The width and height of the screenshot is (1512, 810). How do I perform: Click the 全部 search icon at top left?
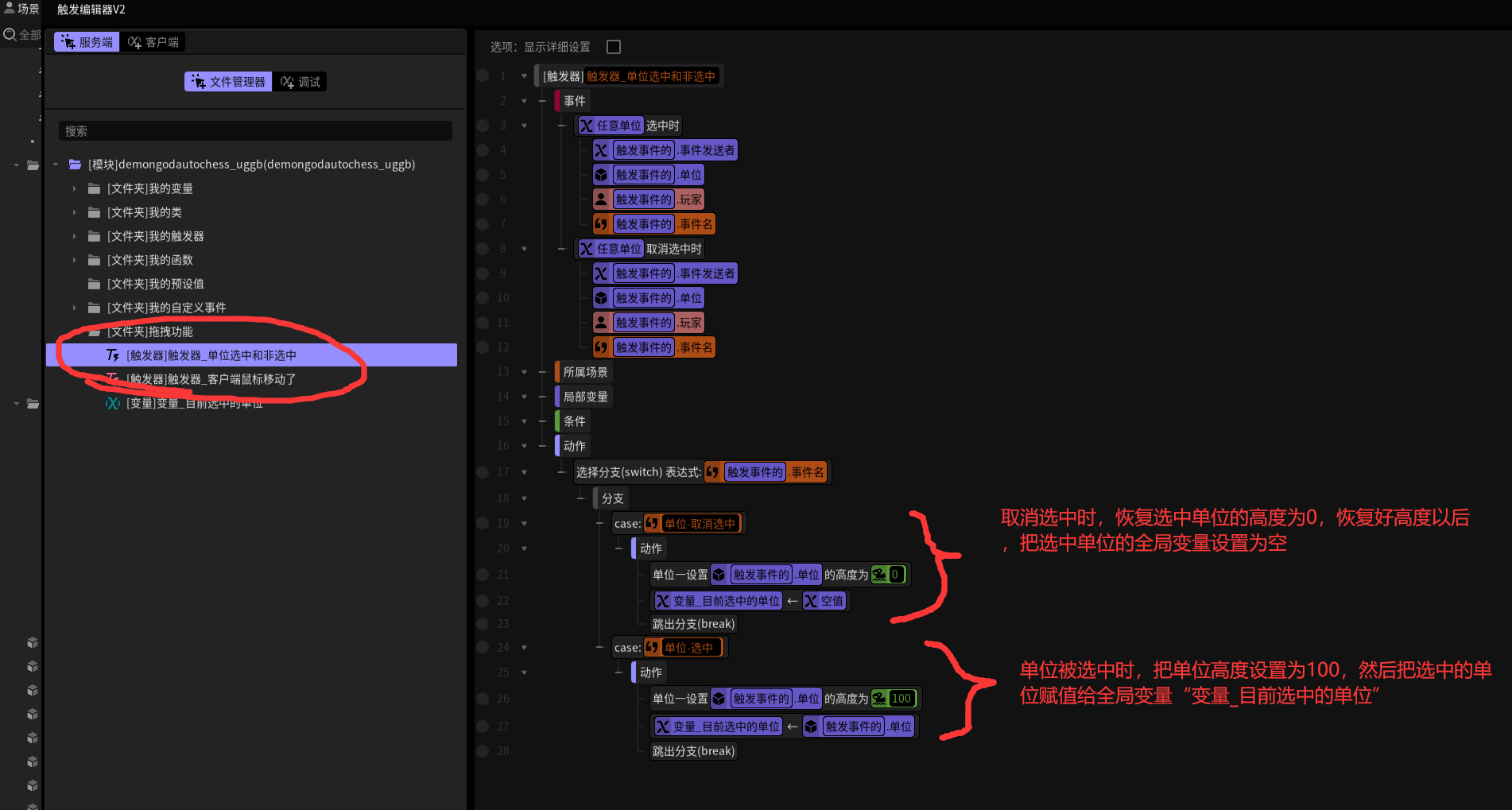[10, 35]
